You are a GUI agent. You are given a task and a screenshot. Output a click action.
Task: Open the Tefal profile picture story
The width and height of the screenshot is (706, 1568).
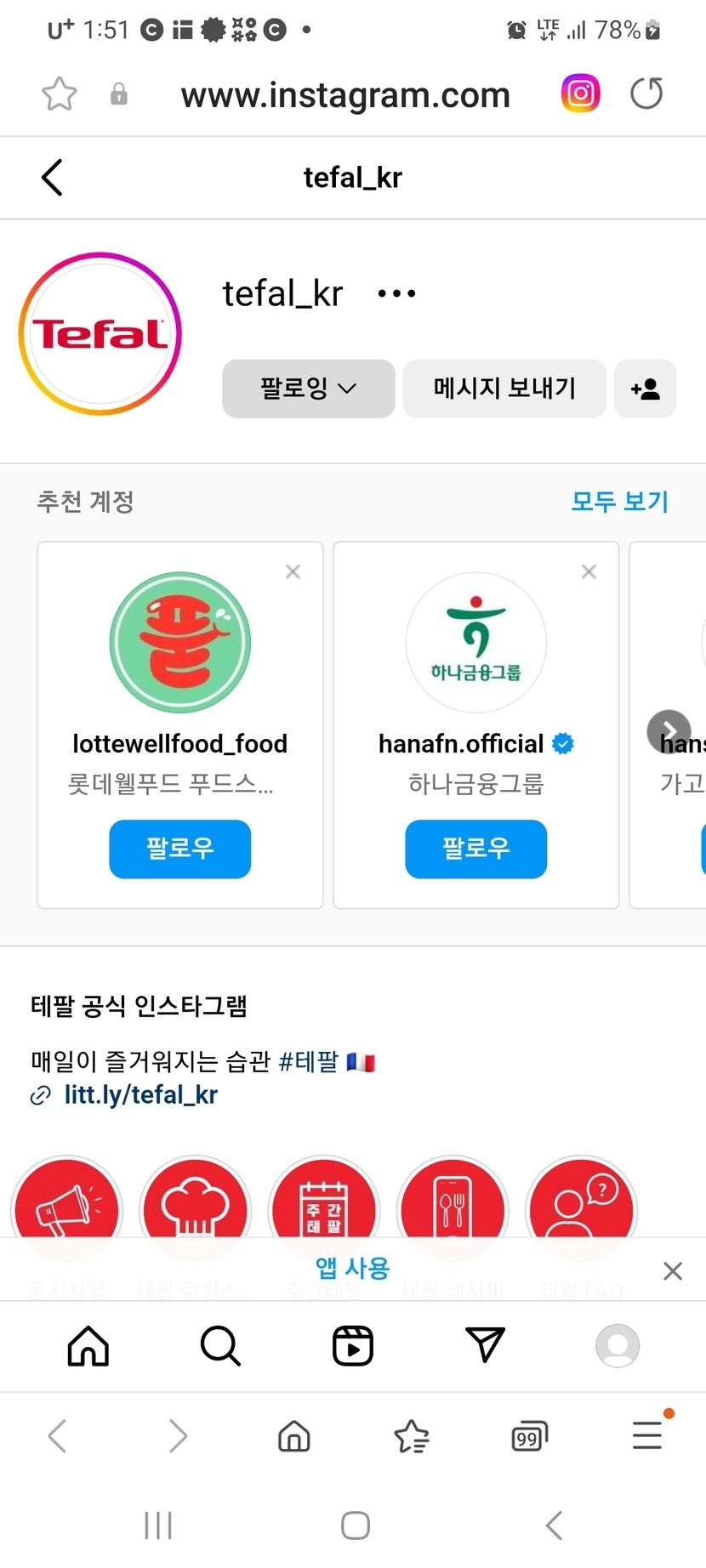click(100, 334)
